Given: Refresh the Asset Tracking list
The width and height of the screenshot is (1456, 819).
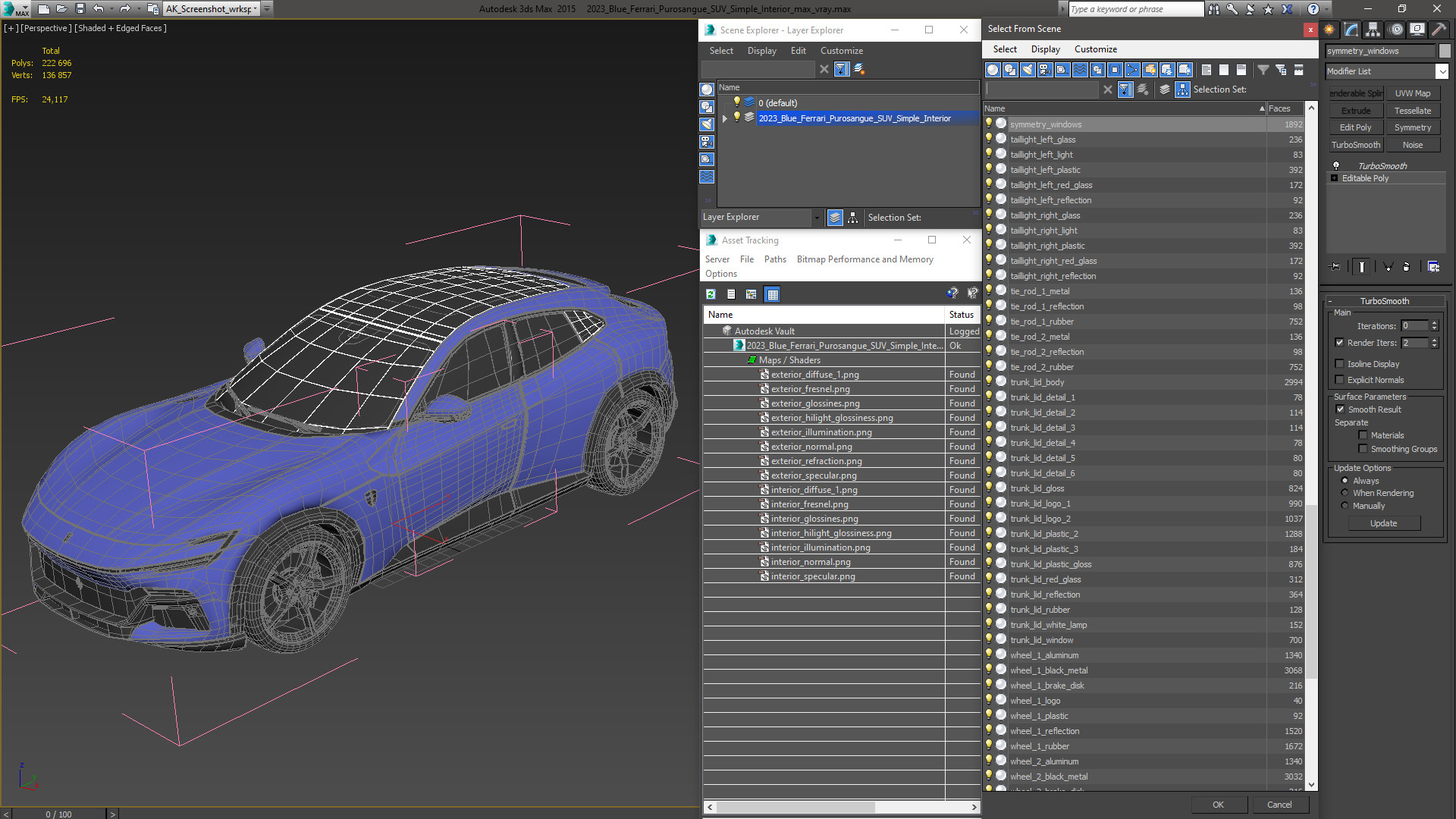Looking at the screenshot, I should click(711, 294).
